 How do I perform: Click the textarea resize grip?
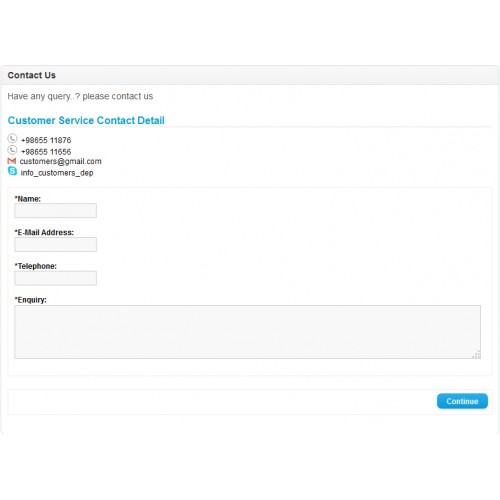477,355
